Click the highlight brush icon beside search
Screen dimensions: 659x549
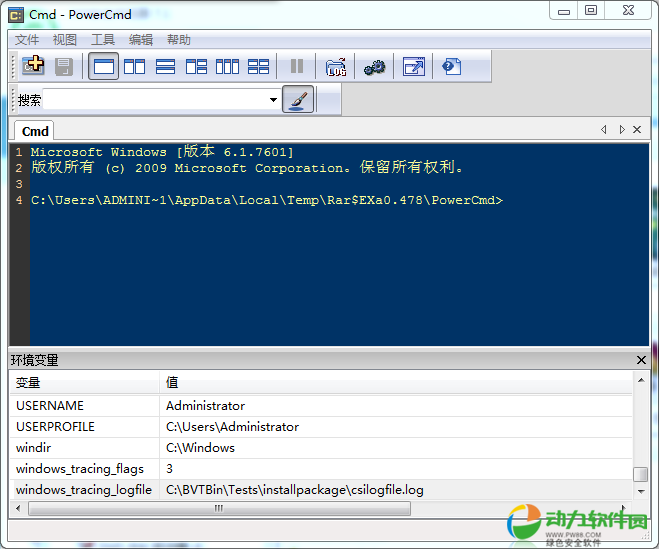pos(298,100)
